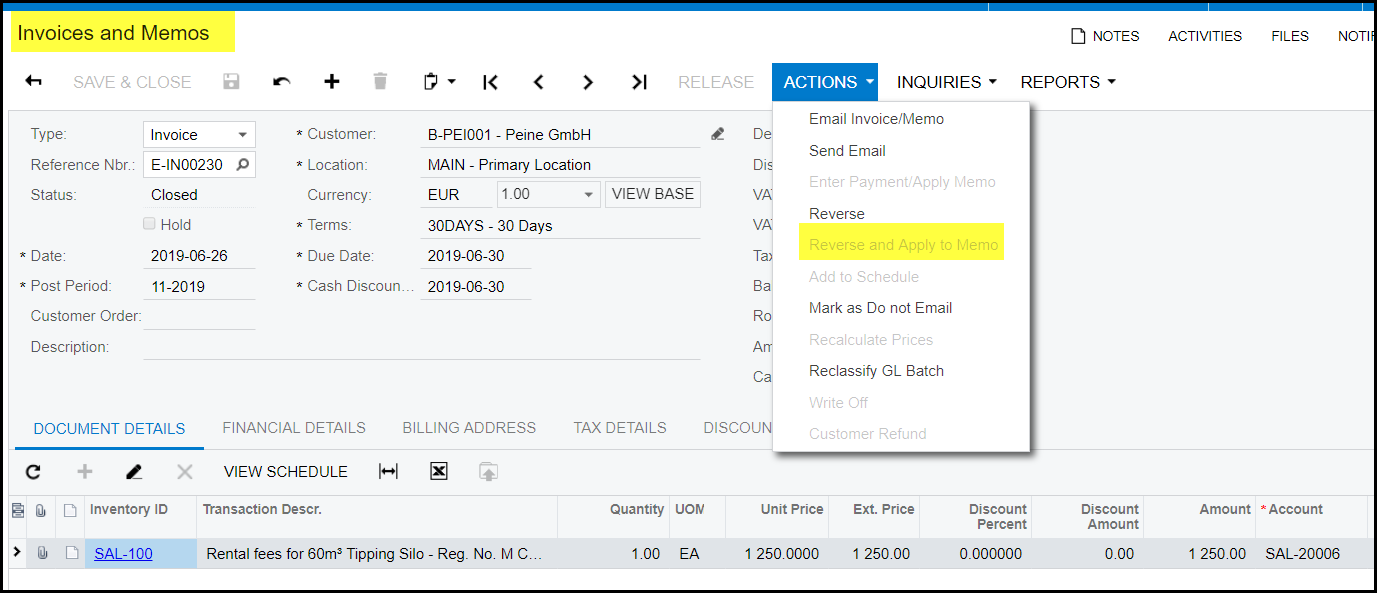Expand the Reports dropdown menu
Screen dimensions: 1377x593
1067,82
